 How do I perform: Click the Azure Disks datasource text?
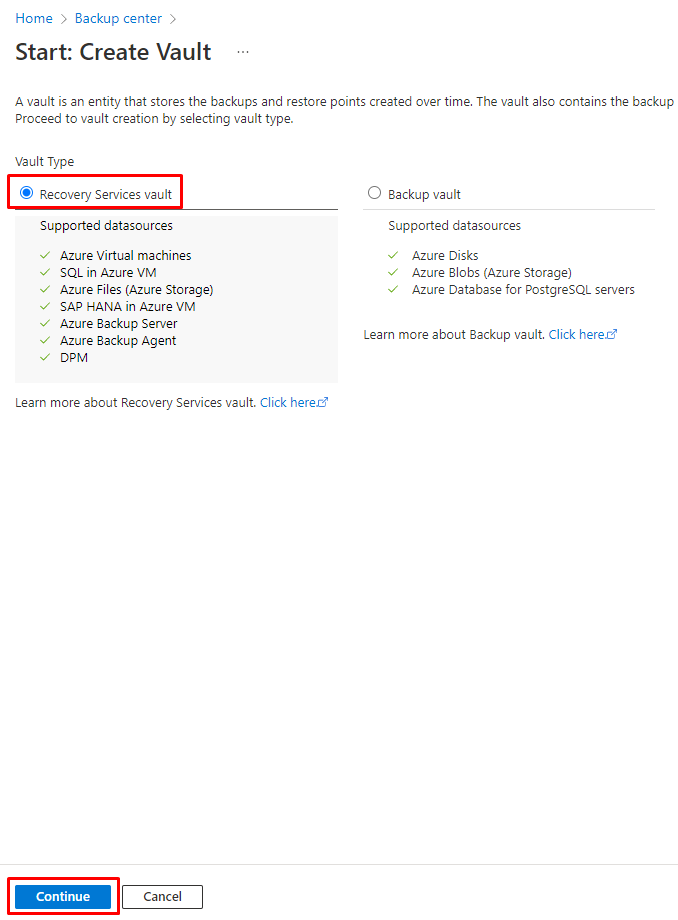[x=445, y=255]
